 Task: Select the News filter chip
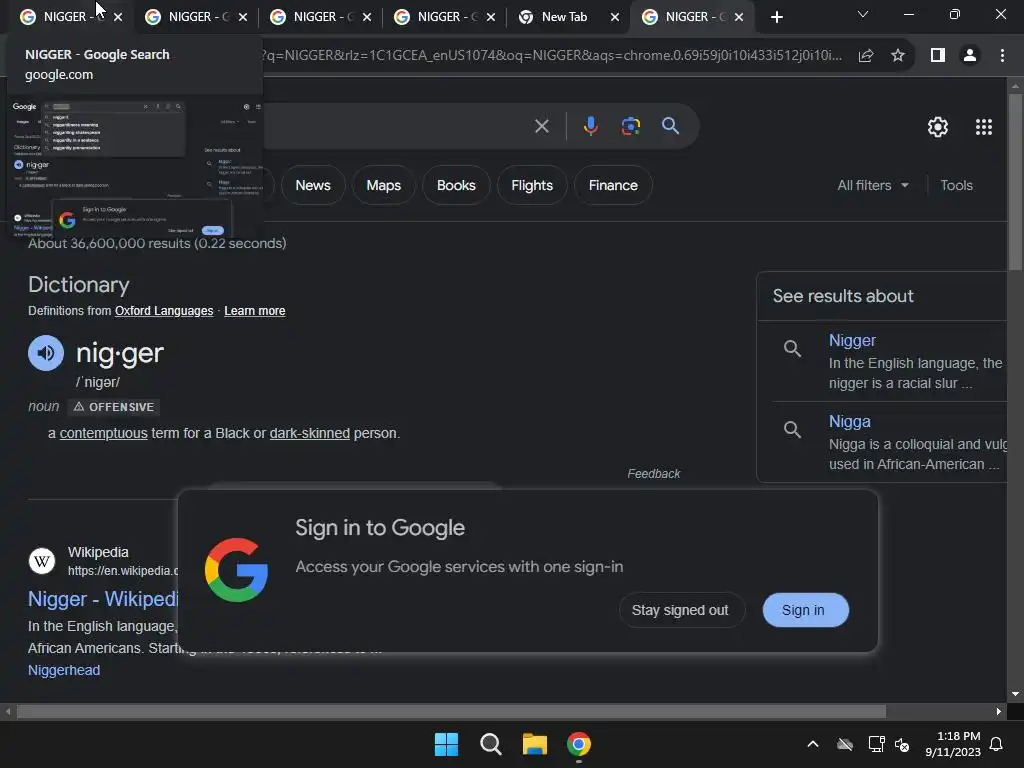click(x=313, y=185)
